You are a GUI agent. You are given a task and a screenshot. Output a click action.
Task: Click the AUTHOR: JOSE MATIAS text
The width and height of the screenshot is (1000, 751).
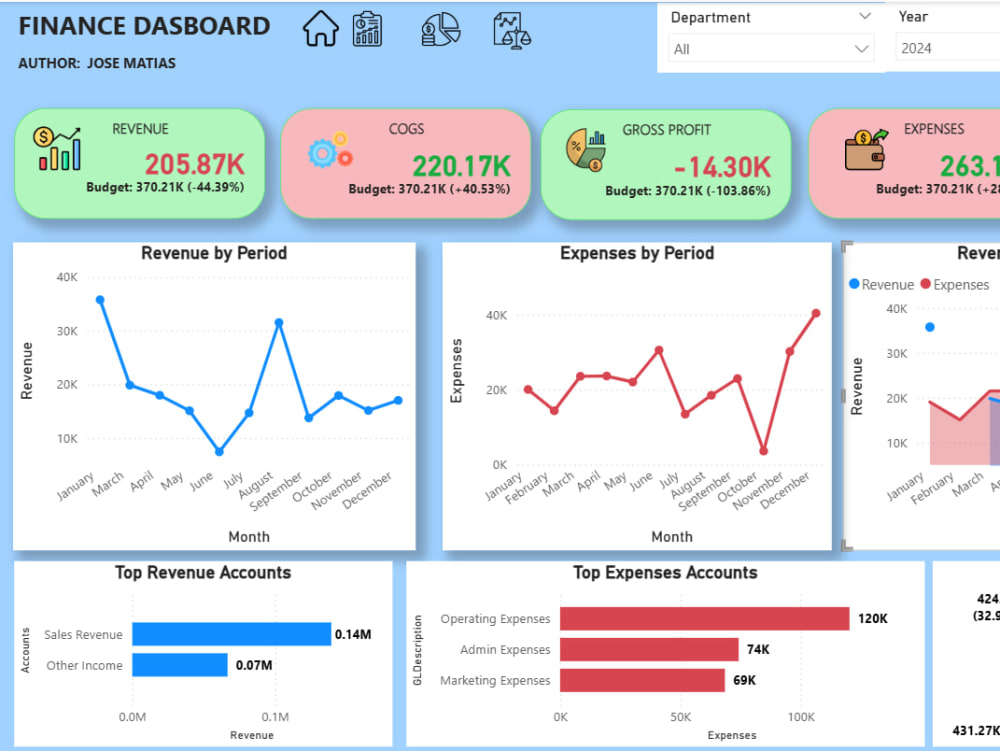coord(97,63)
